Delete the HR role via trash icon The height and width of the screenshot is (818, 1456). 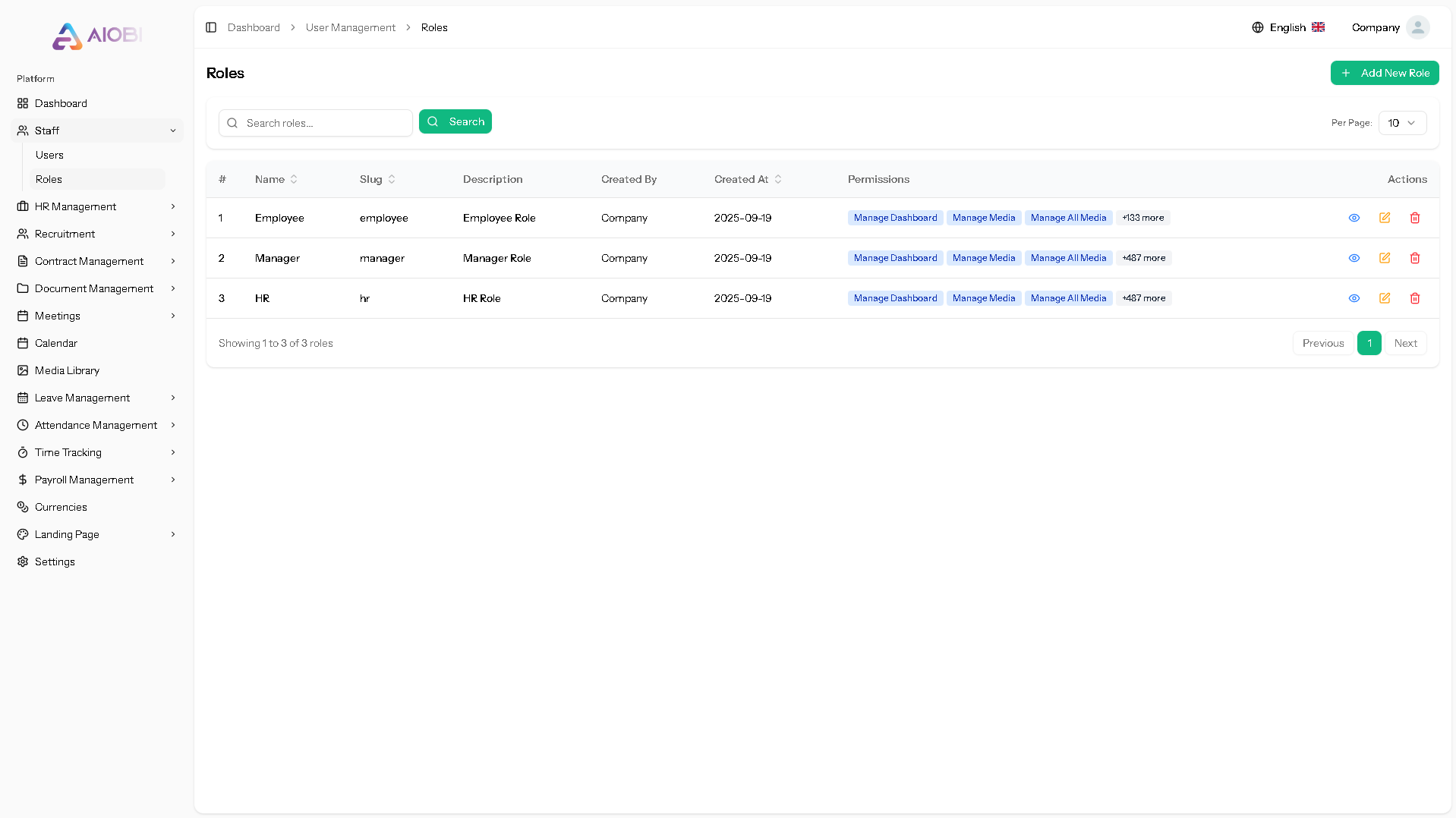pos(1415,298)
